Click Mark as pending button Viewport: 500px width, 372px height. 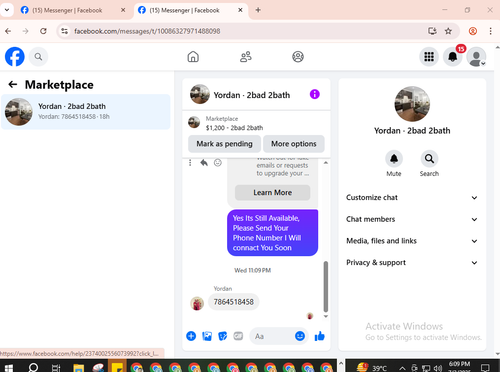tap(224, 144)
